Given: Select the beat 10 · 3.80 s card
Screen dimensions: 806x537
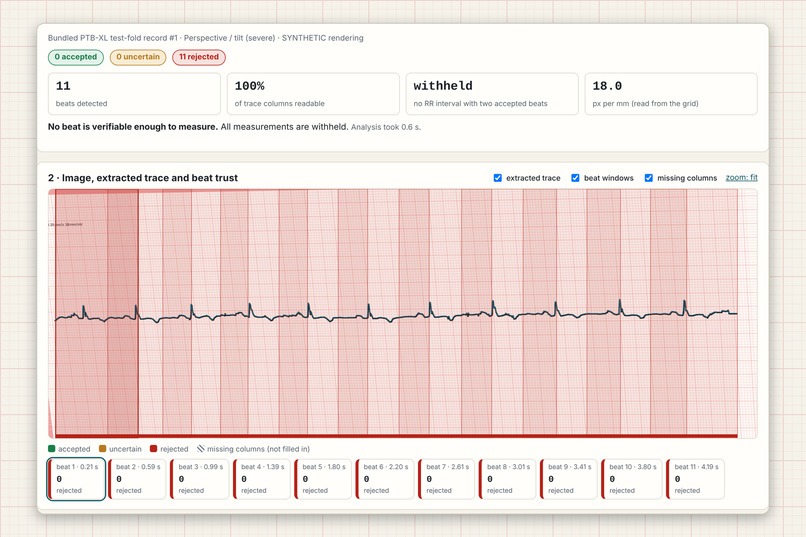Looking at the screenshot, I should pos(632,479).
